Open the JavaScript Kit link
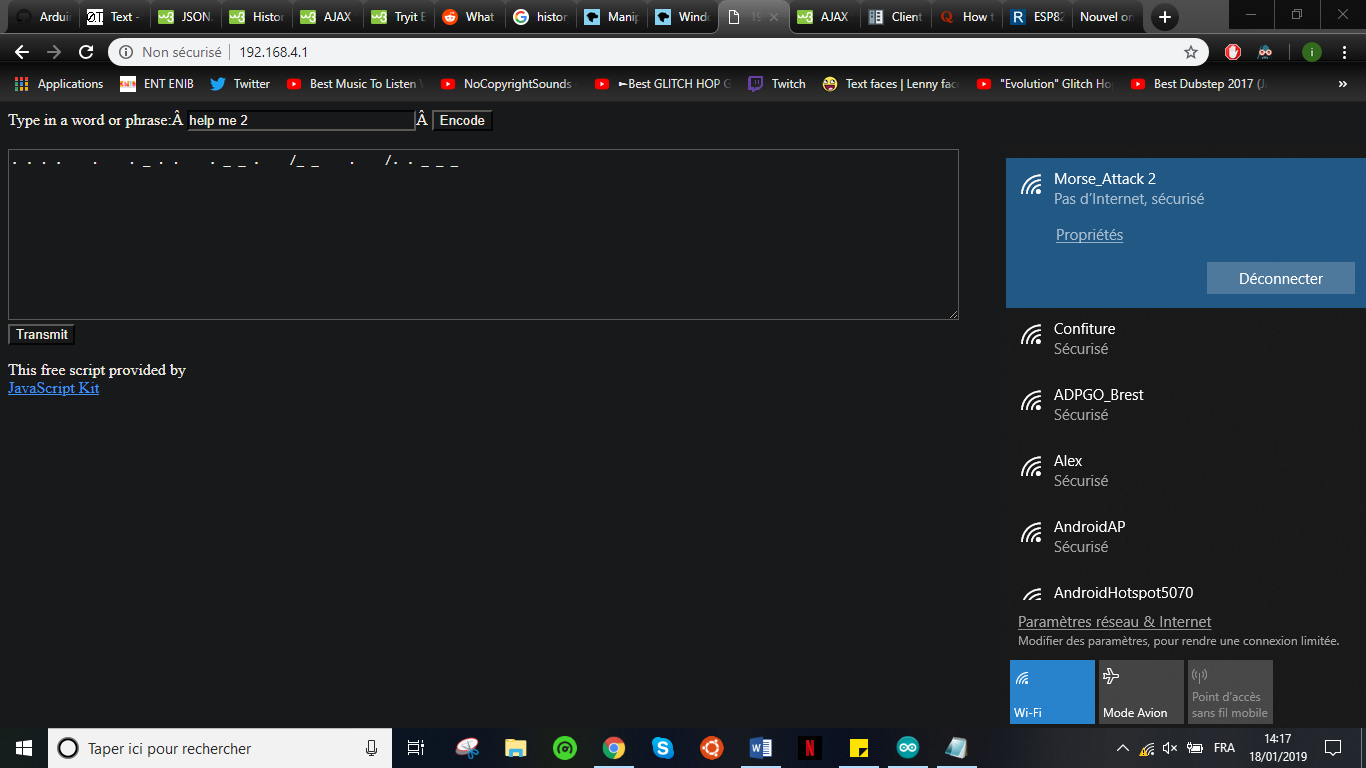1366x768 pixels. point(54,389)
